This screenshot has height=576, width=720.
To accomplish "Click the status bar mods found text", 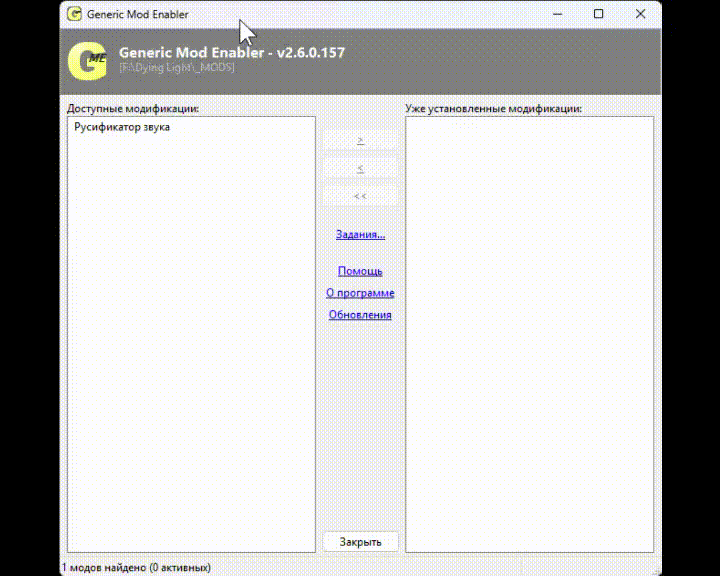I will (x=136, y=568).
